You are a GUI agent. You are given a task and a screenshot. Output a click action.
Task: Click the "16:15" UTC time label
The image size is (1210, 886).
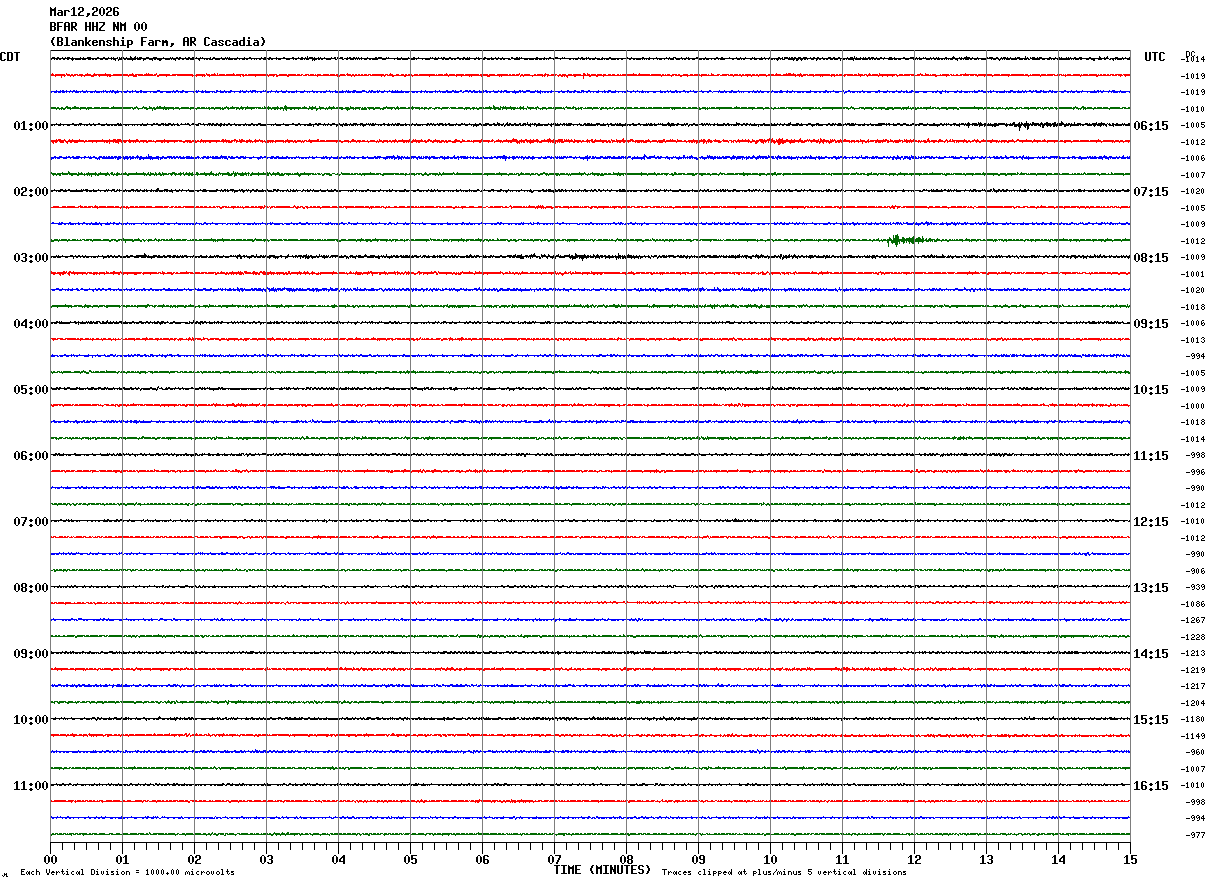[1150, 786]
